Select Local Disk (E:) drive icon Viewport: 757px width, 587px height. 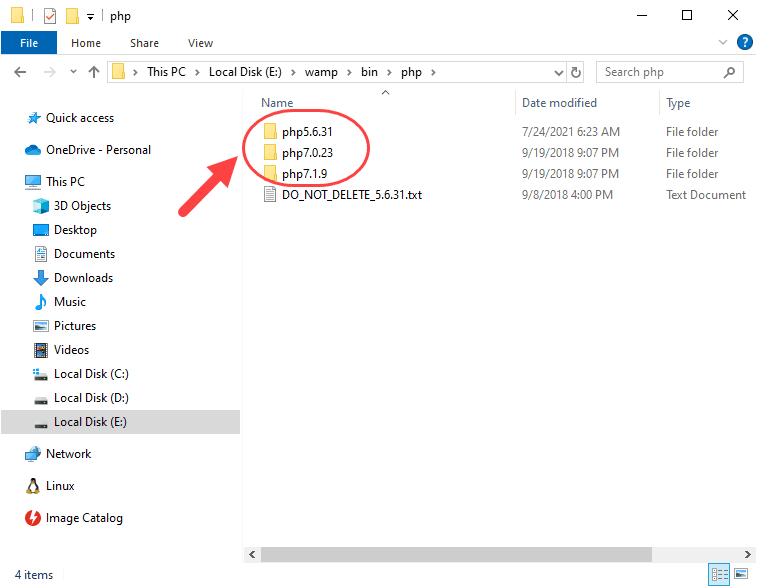(41, 424)
